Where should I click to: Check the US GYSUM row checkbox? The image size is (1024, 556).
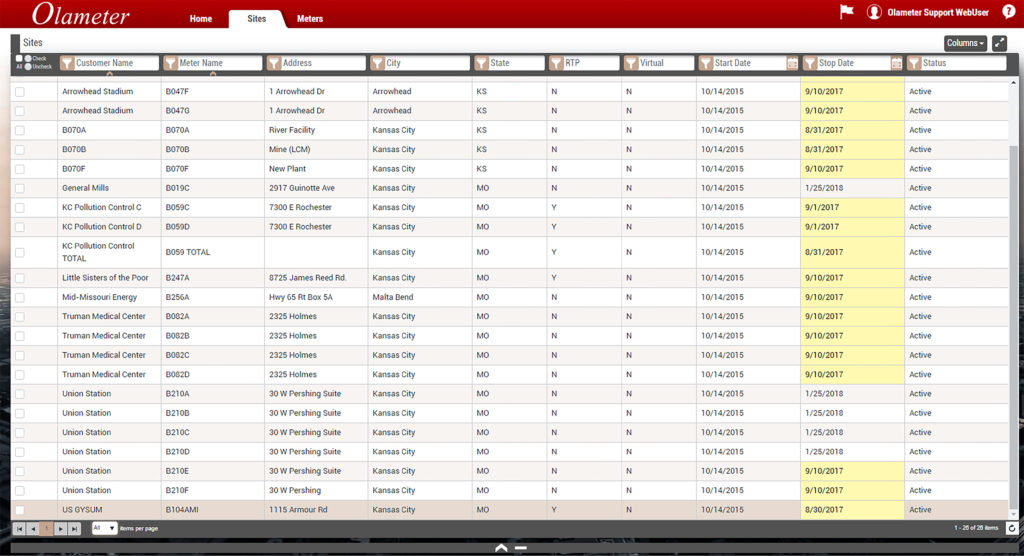pos(20,510)
